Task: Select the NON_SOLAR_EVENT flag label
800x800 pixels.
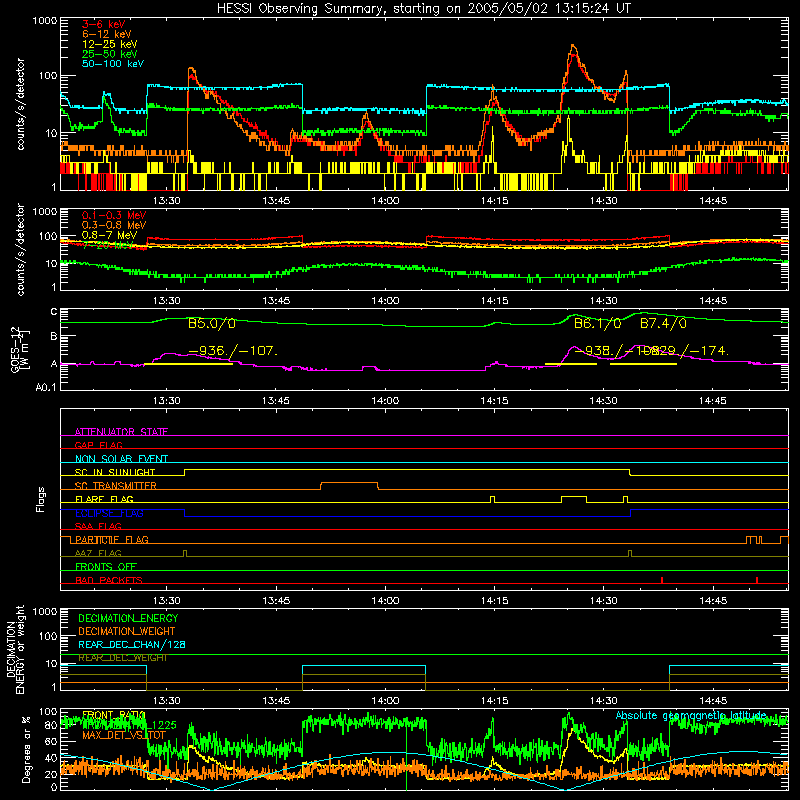Action: [121, 459]
